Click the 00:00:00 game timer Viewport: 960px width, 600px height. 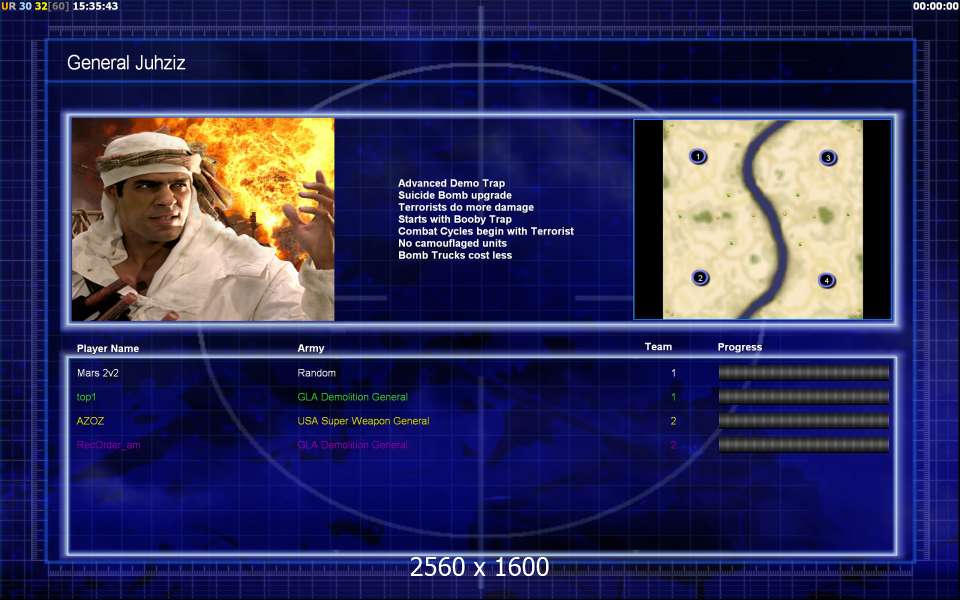[935, 6]
